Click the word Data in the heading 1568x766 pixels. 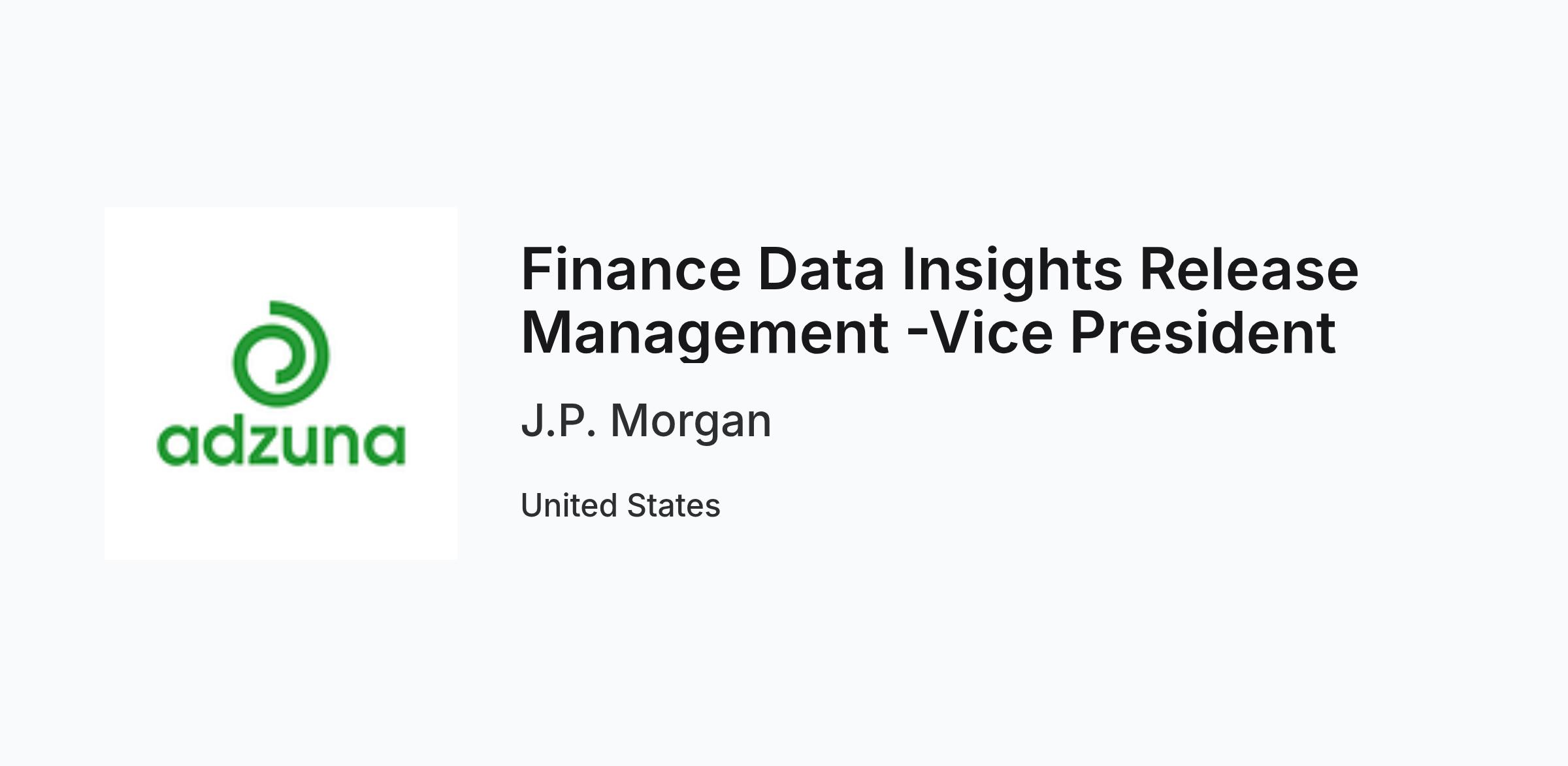coord(821,270)
